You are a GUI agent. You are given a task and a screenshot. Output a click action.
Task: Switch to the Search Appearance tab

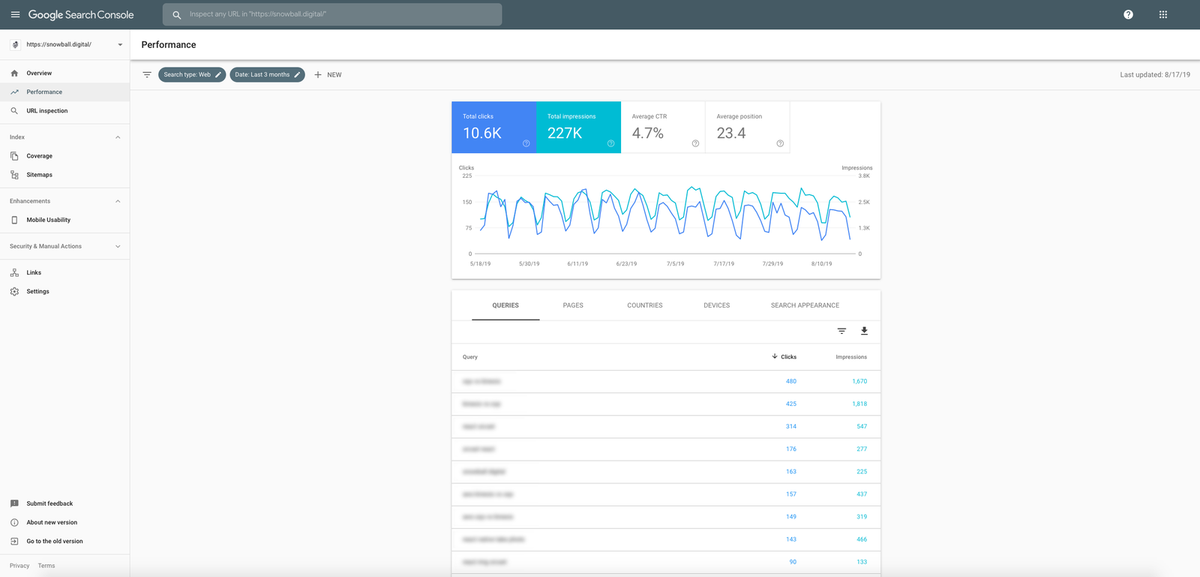805,305
